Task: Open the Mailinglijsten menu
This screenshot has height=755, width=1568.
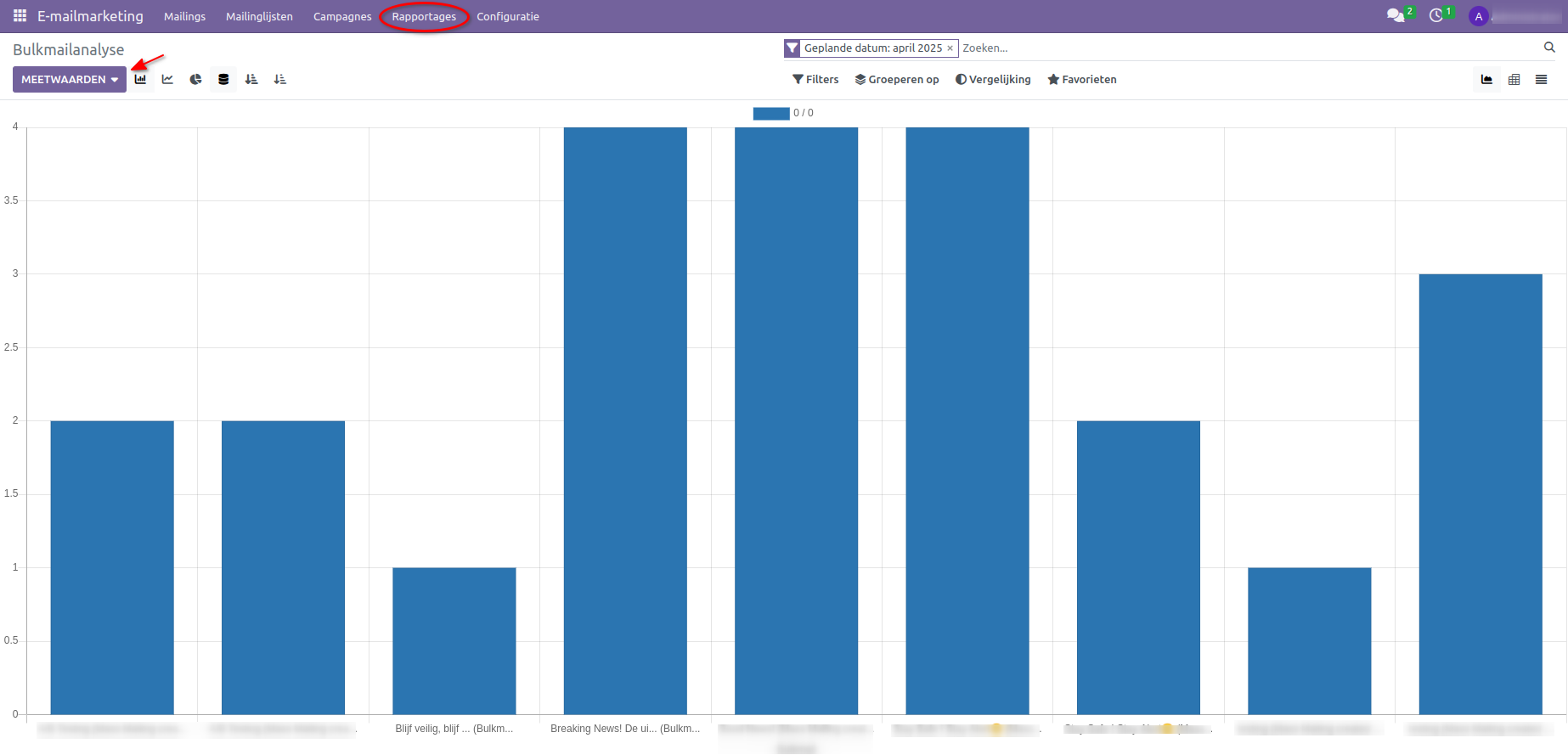Action: [x=259, y=16]
